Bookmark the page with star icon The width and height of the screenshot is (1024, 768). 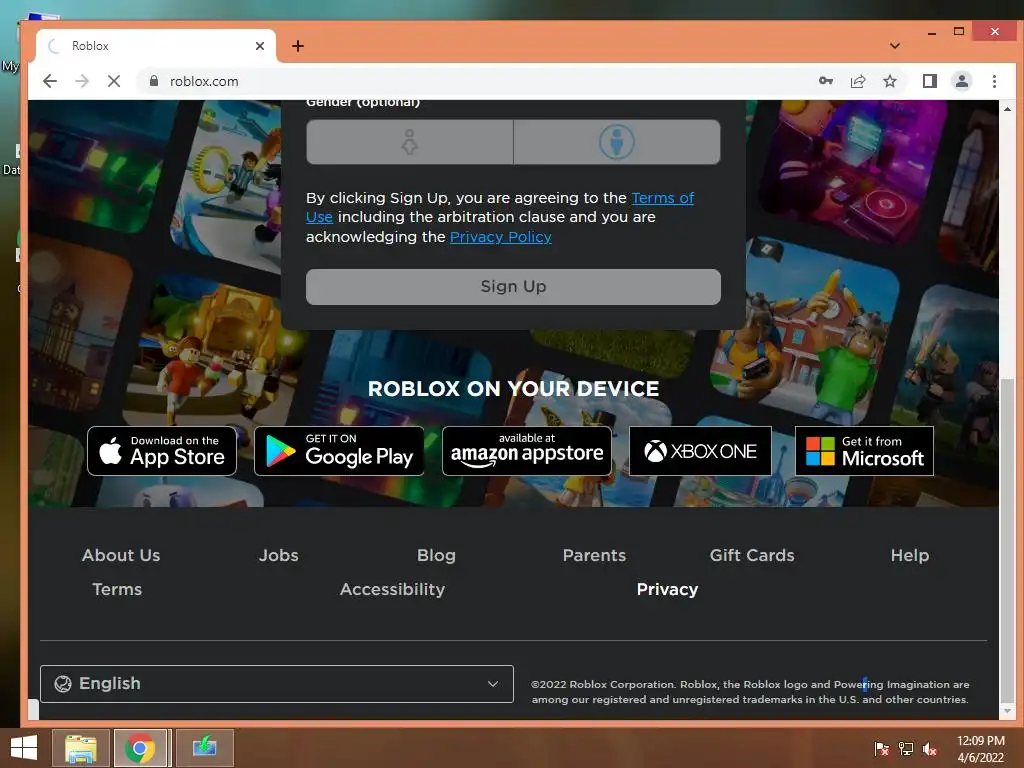(x=889, y=81)
